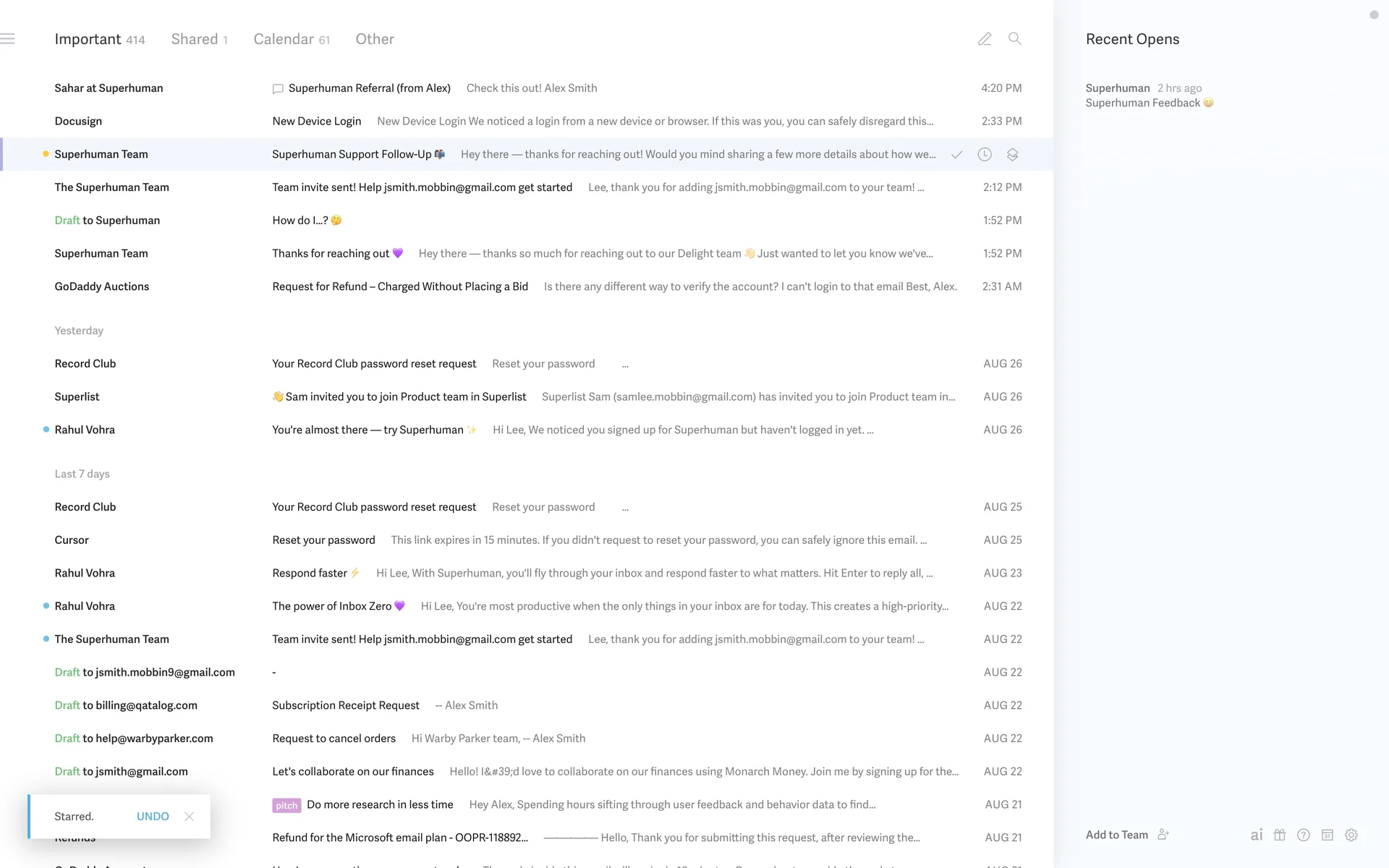The image size is (1389, 868).
Task: Open the gift referral icon
Action: click(x=1280, y=835)
